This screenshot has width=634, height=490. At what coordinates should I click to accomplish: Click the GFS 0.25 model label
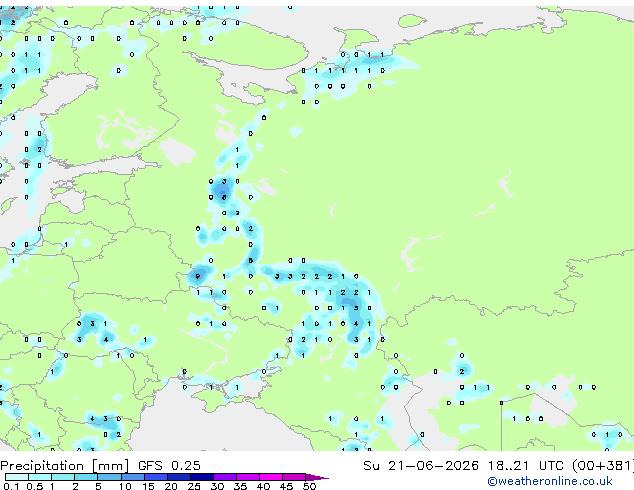coord(169,466)
